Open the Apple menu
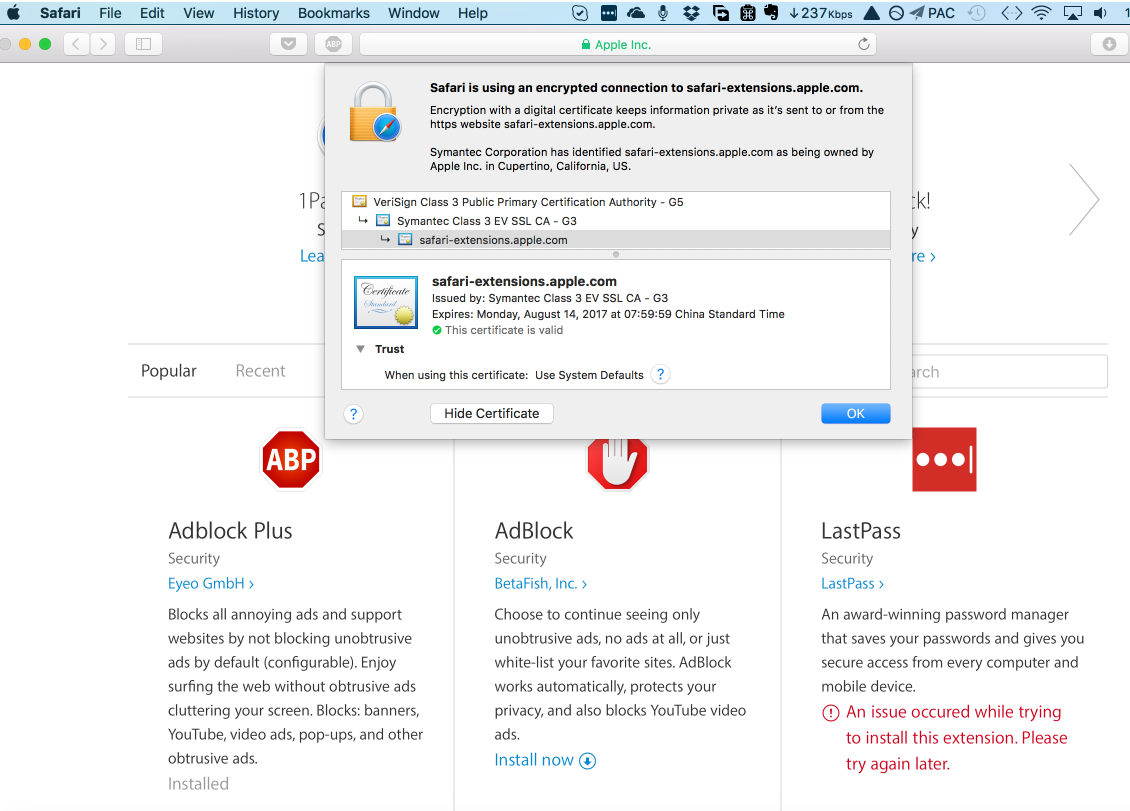The height and width of the screenshot is (811, 1130). [14, 13]
